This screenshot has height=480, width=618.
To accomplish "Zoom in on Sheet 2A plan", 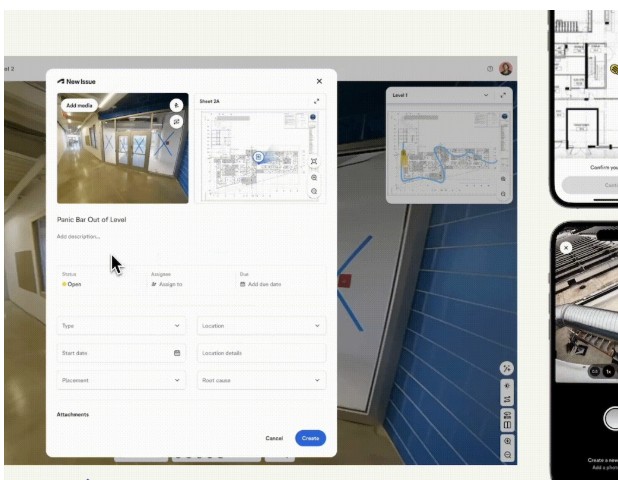I will 314,178.
